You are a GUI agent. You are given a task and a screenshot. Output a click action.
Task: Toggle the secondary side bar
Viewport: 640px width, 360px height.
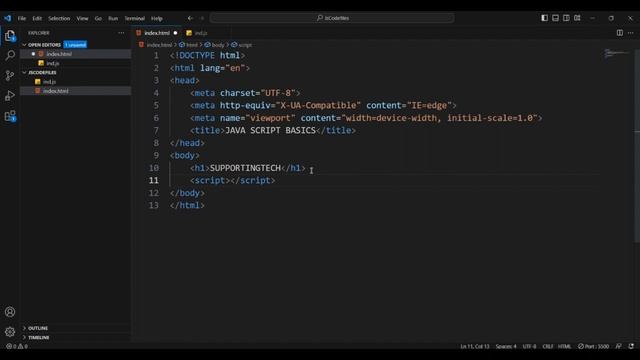tap(566, 18)
